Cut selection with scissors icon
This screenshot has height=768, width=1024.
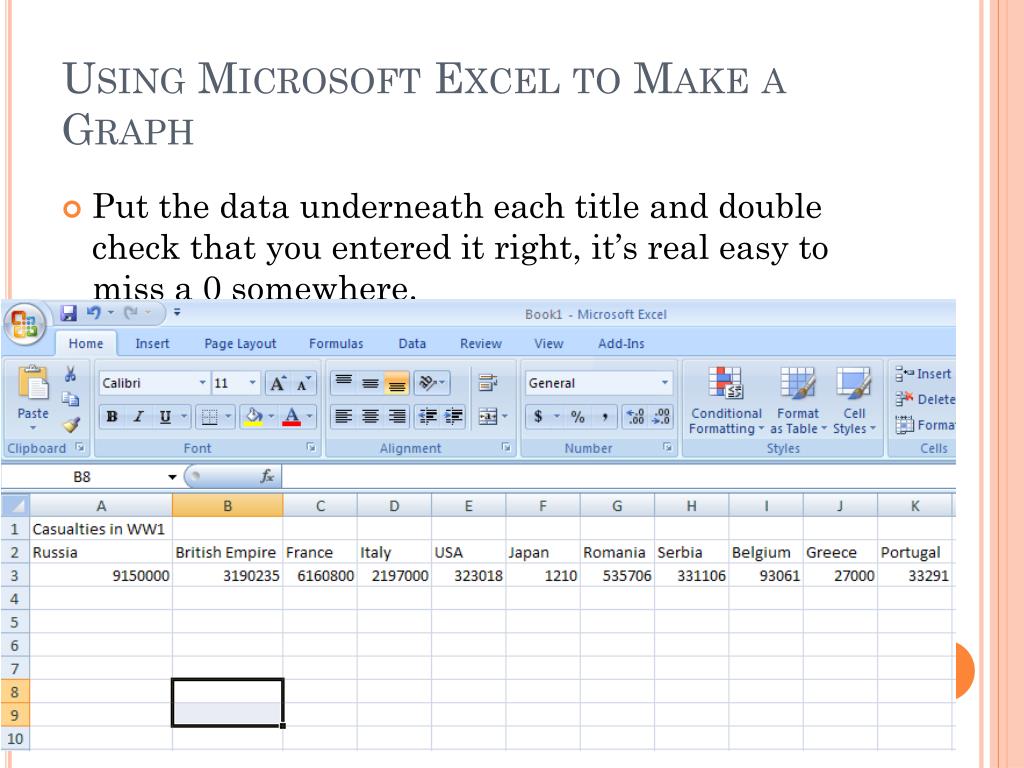click(71, 374)
